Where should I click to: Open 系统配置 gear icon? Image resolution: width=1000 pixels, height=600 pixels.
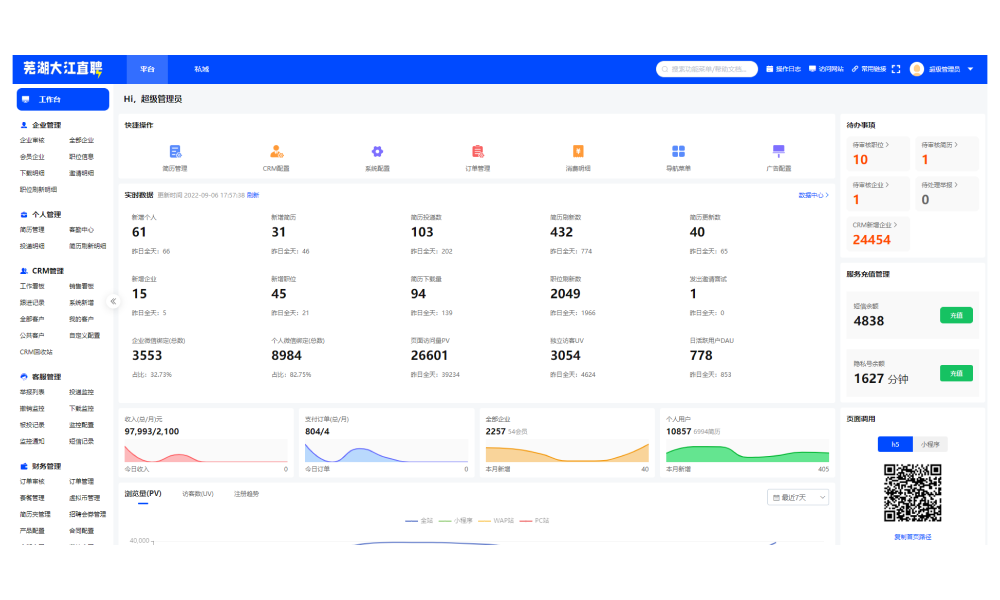coord(377,152)
